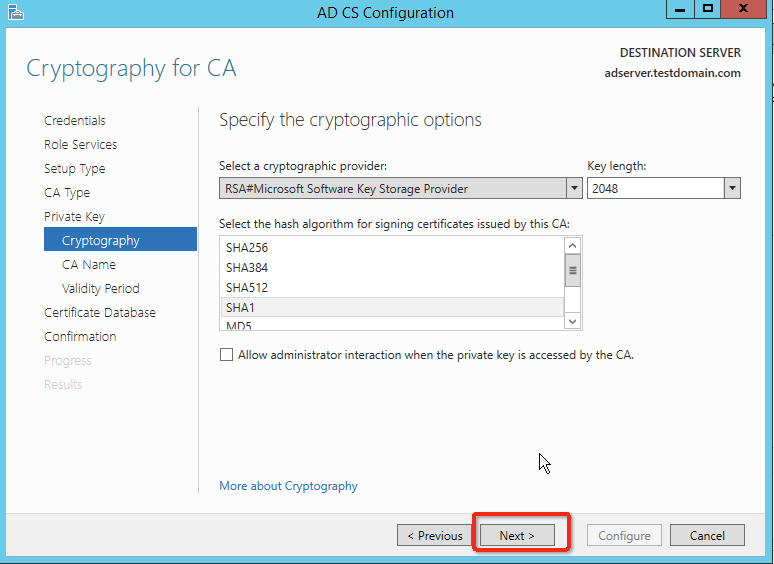
Task: Go to the Credentials step
Action: (75, 121)
